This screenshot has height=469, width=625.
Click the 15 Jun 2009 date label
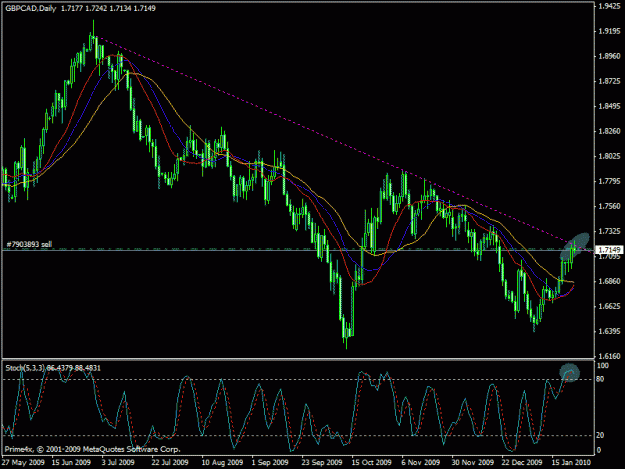72,463
